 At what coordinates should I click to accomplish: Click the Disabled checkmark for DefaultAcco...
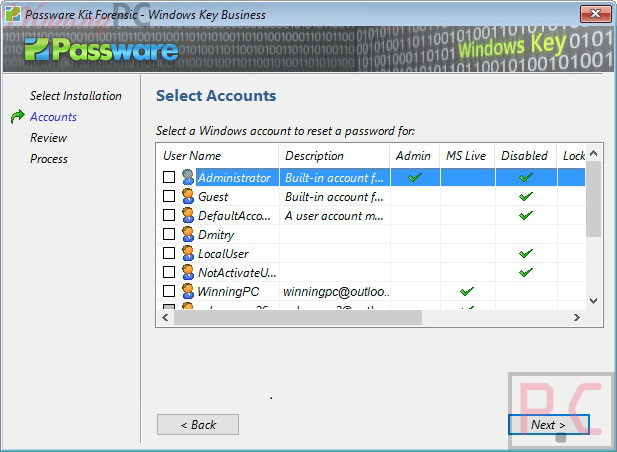pos(526,215)
